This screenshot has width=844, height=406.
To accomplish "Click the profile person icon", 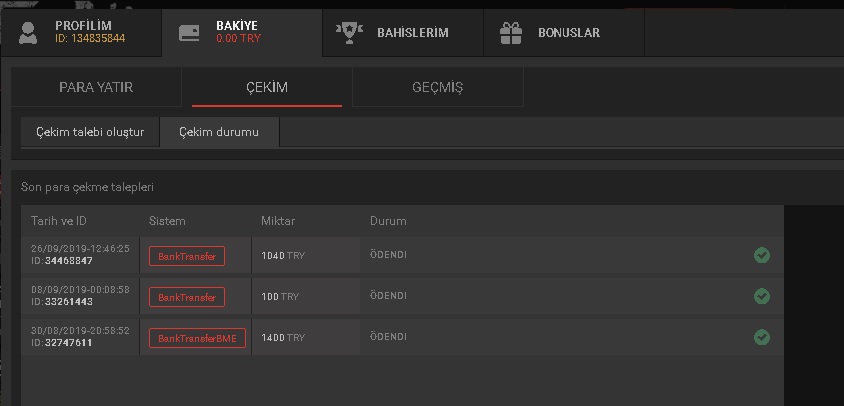I will coord(28,32).
